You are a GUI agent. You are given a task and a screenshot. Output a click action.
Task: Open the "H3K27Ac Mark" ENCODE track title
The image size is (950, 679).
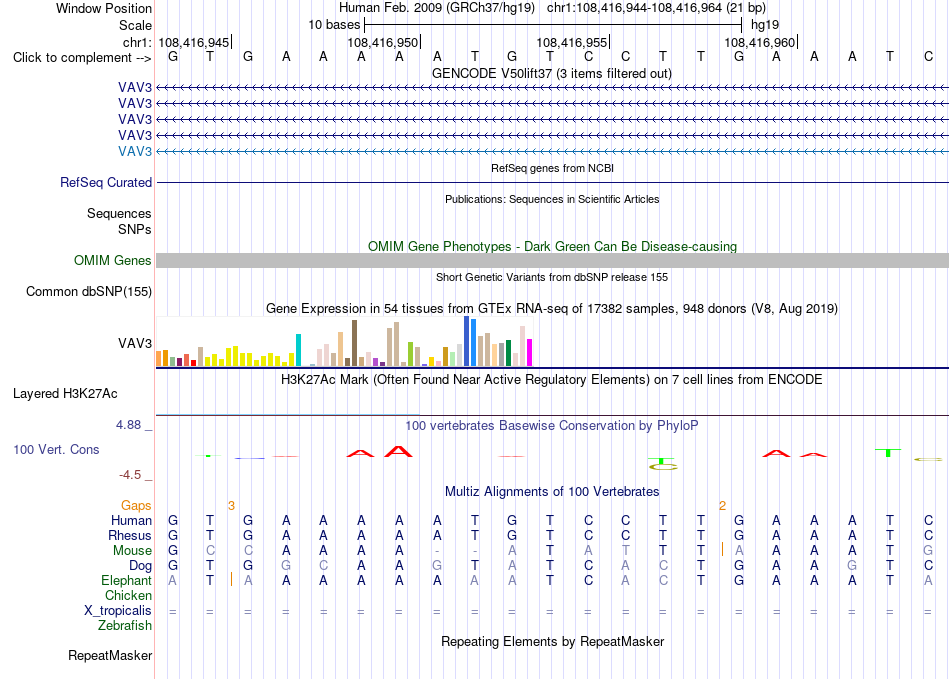(552, 380)
